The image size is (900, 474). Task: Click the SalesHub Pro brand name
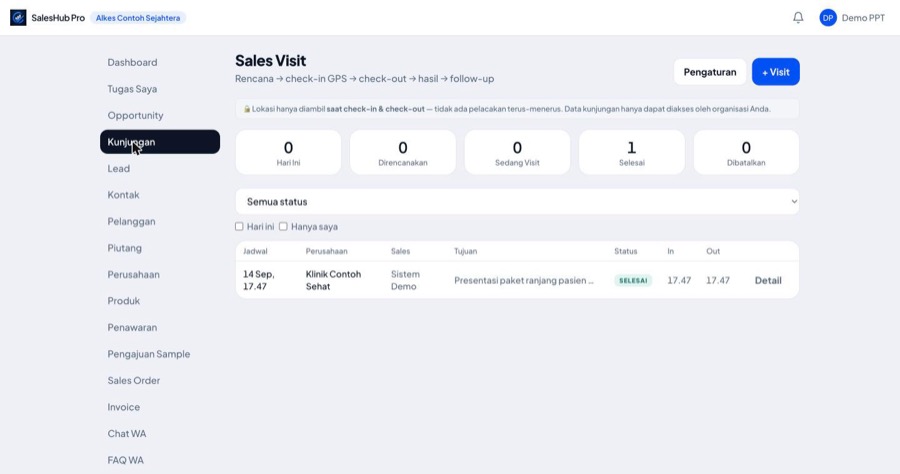(x=58, y=18)
